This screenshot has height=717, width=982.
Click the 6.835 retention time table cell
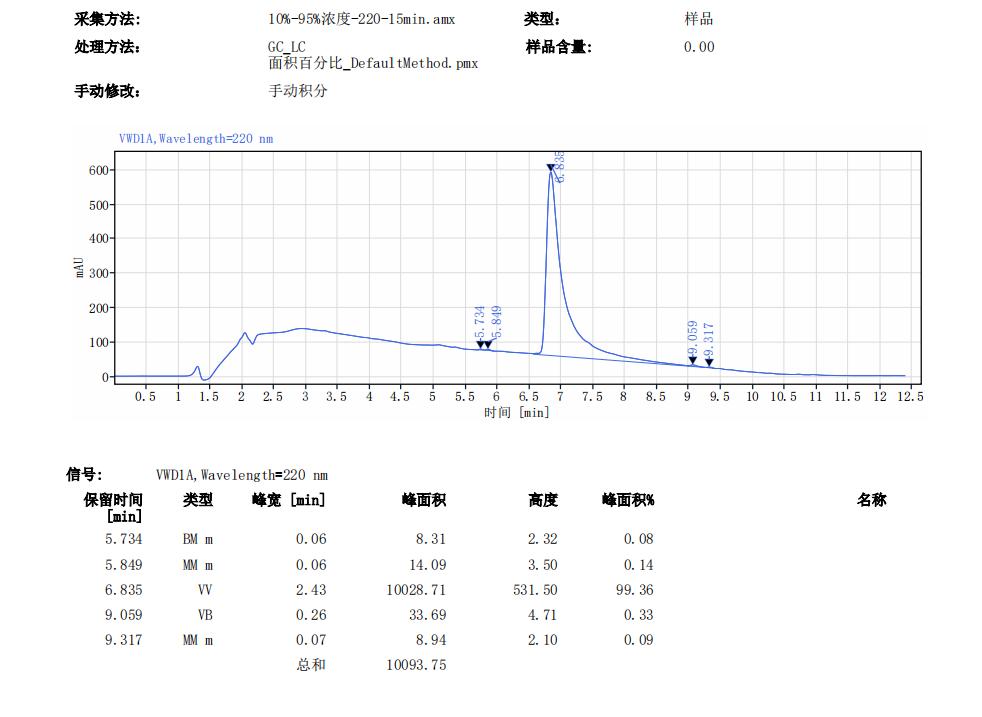pyautogui.click(x=123, y=591)
